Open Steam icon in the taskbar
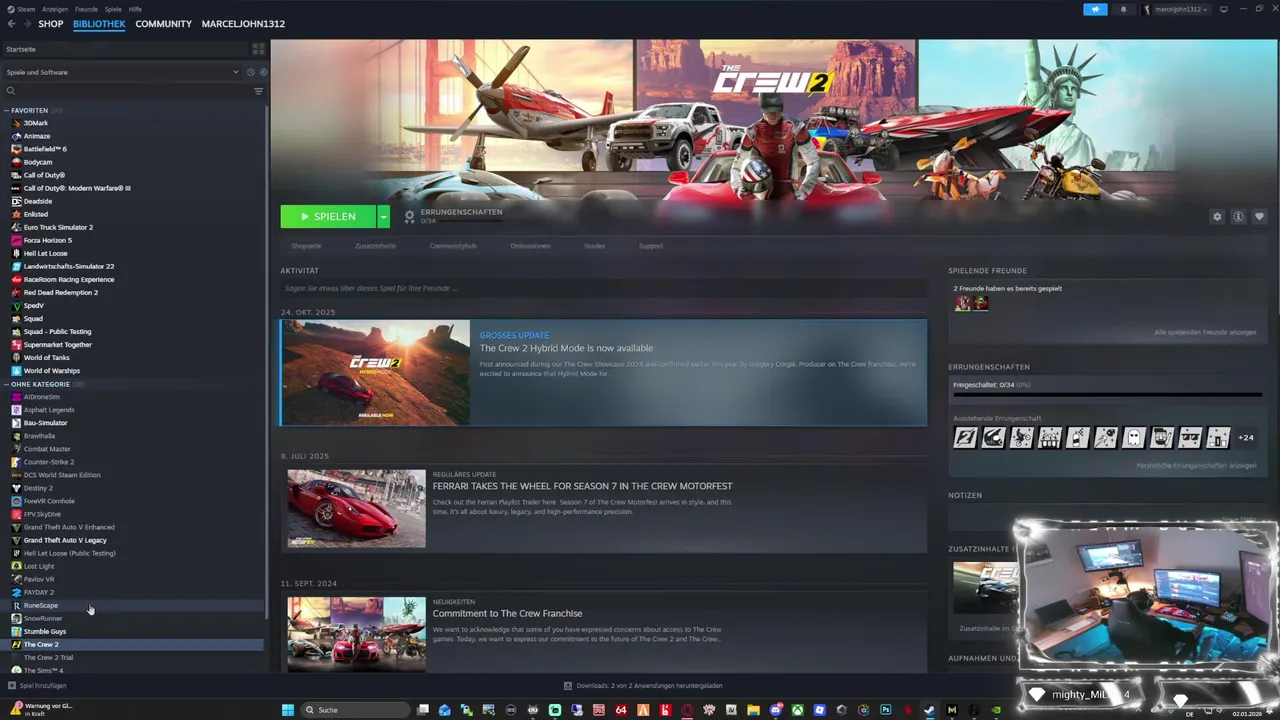 click(x=929, y=710)
